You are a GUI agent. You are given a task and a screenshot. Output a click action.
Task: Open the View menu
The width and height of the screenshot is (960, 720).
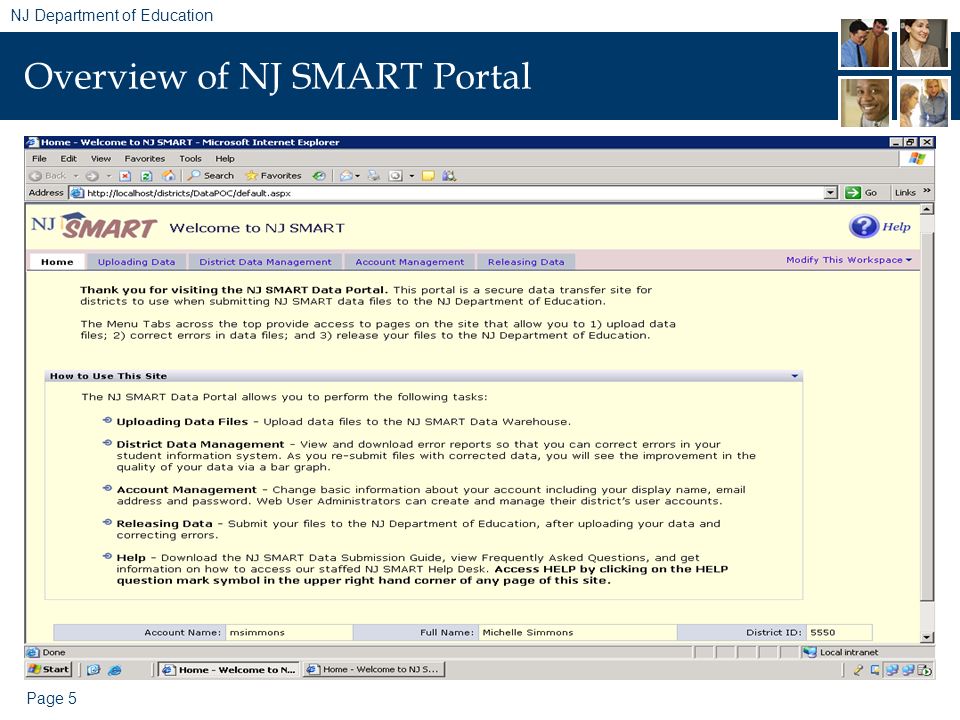tap(101, 159)
